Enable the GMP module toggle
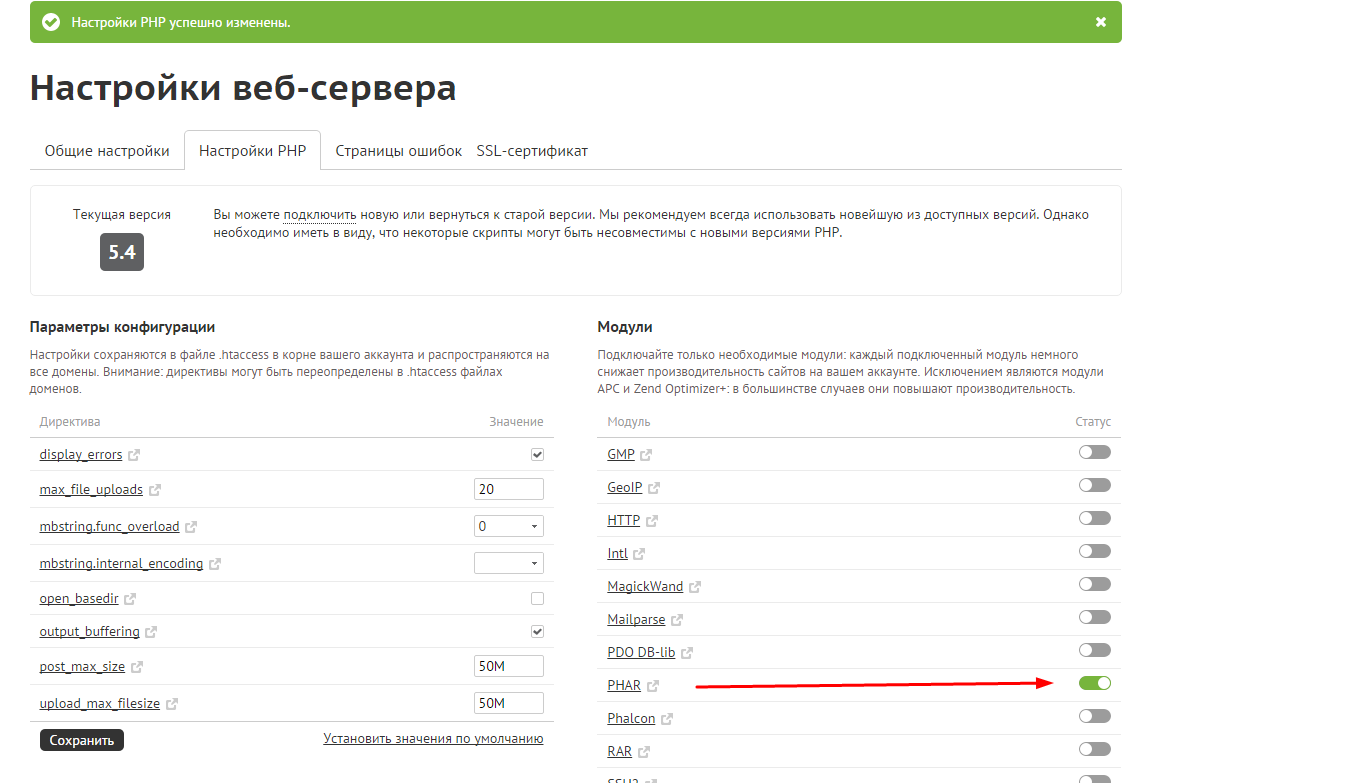This screenshot has width=1359, height=783. (1095, 452)
